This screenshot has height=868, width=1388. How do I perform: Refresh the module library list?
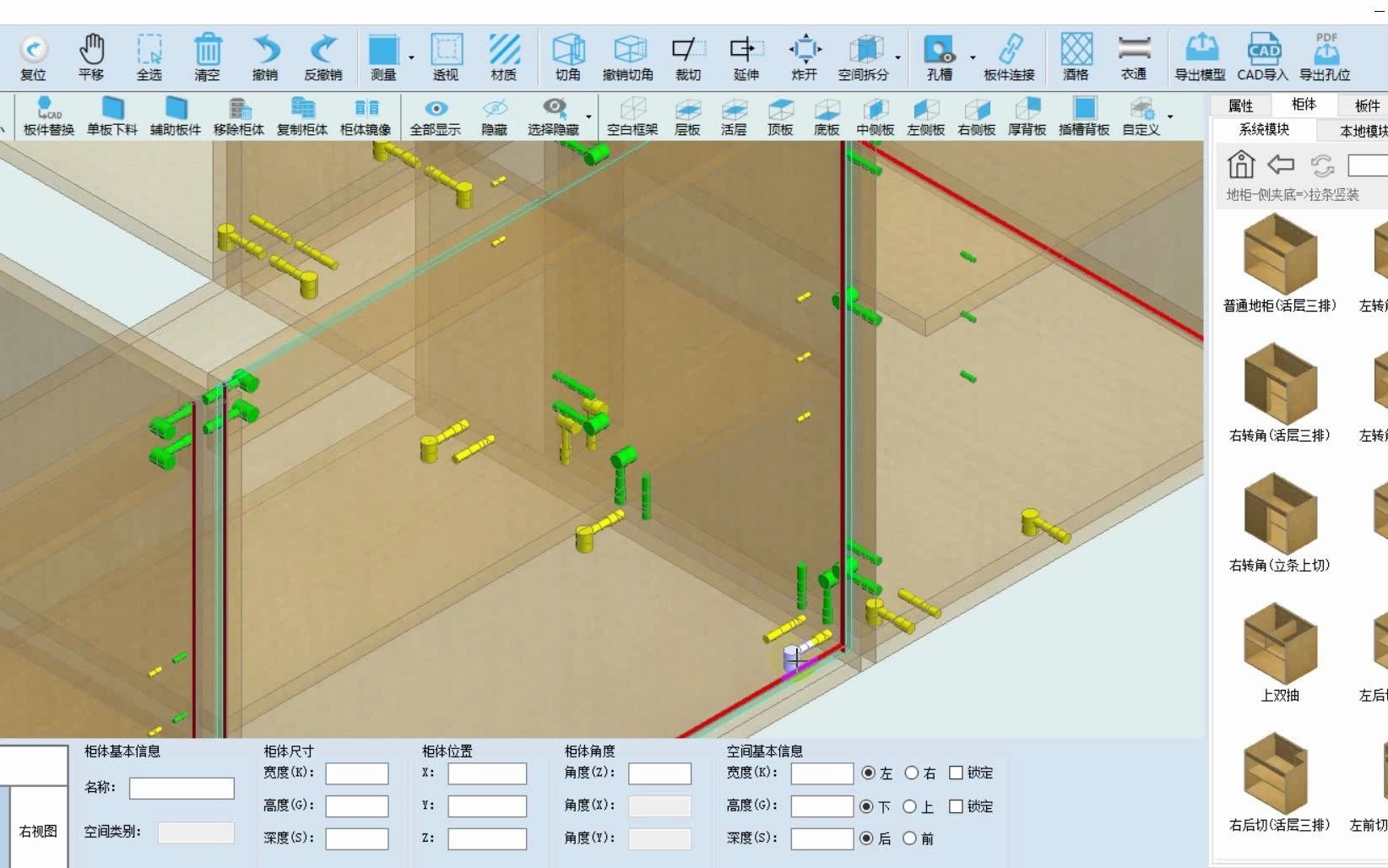(x=1323, y=165)
